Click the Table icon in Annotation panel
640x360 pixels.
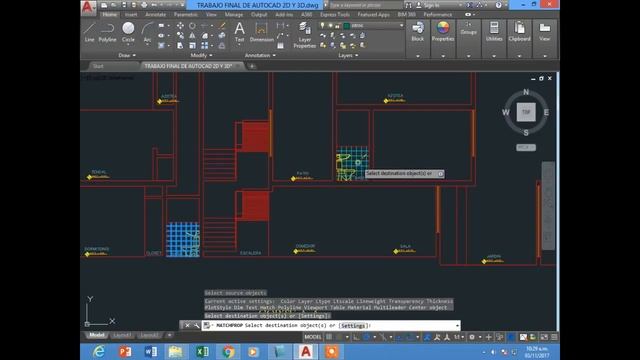point(280,46)
